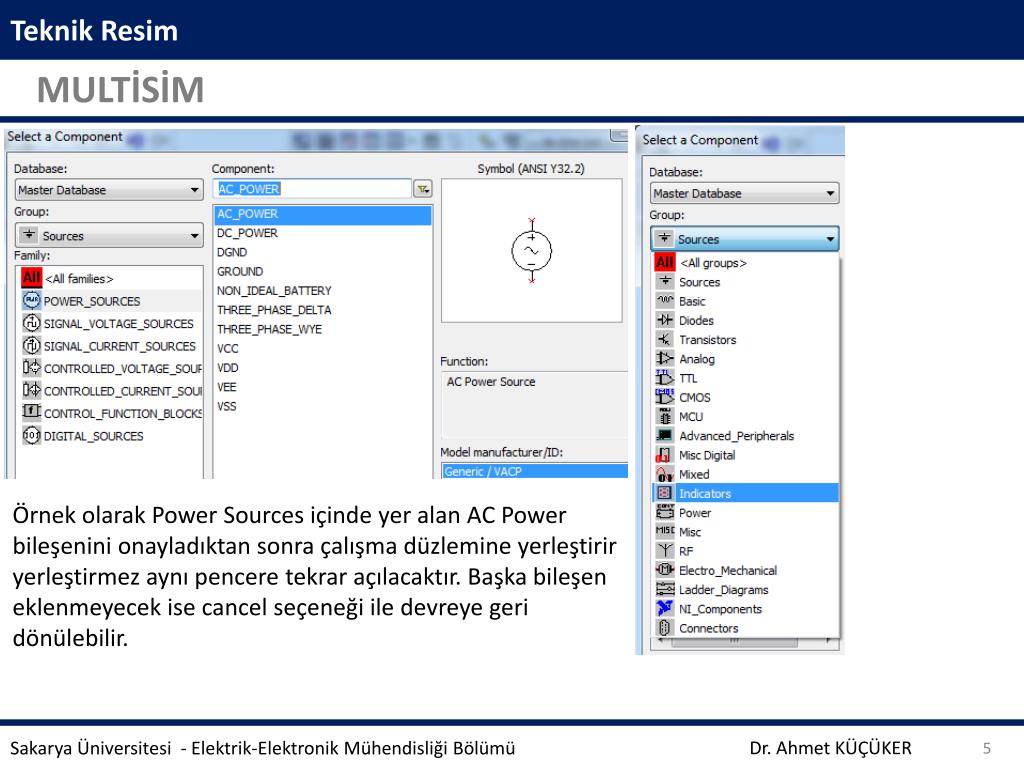Click the Transistors group icon

point(665,339)
